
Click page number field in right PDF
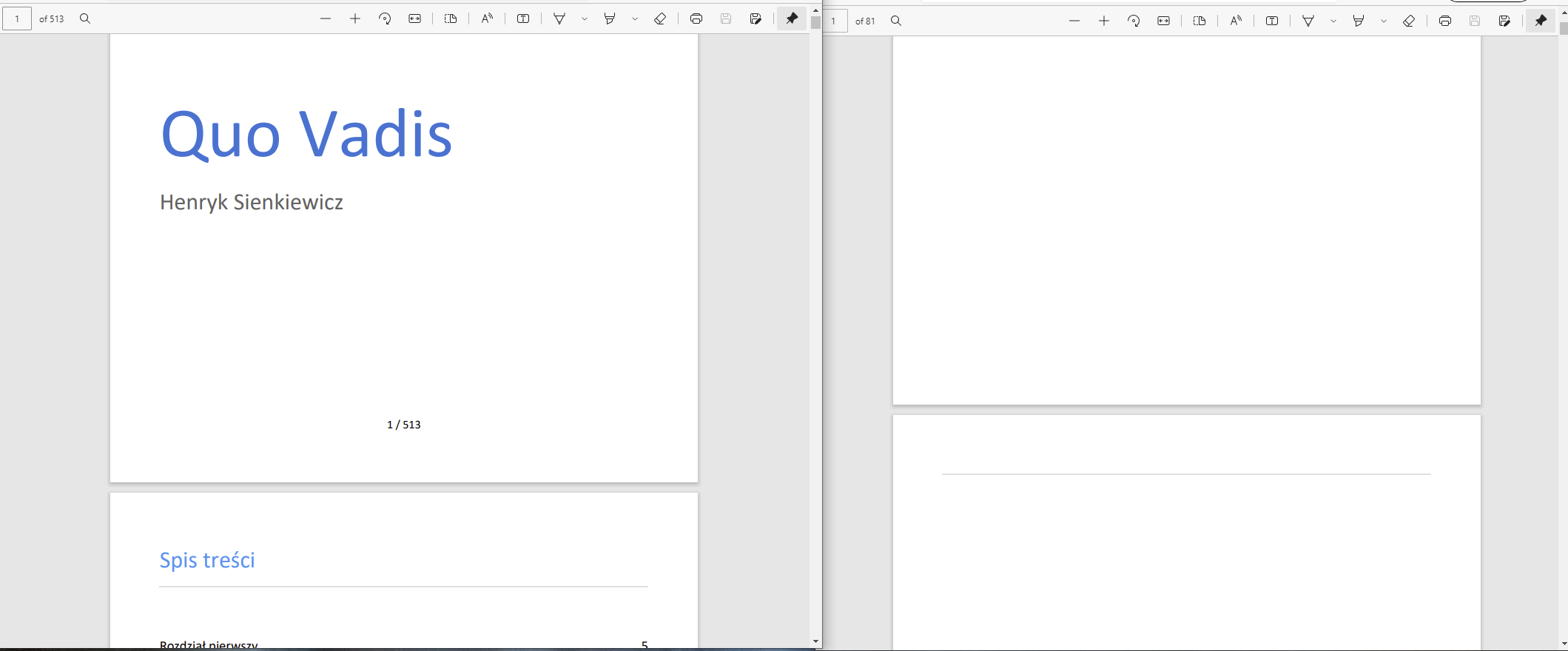(x=835, y=21)
